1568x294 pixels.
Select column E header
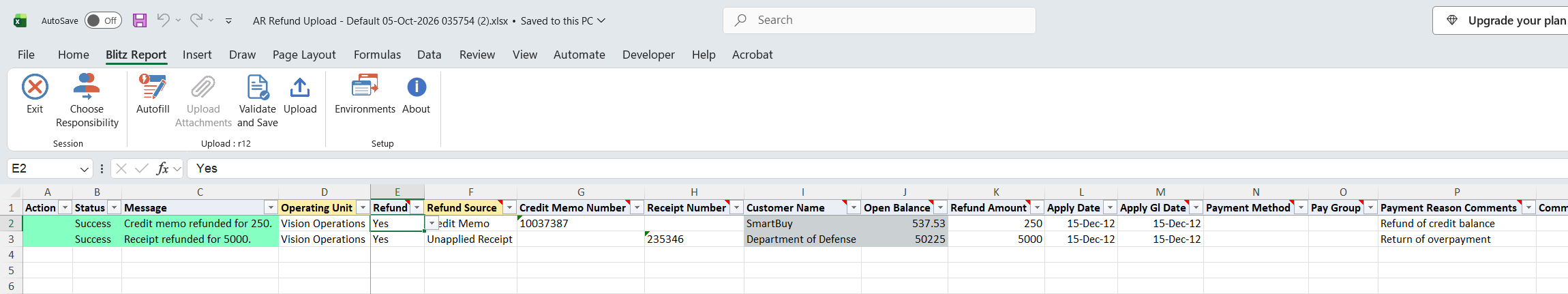397,192
